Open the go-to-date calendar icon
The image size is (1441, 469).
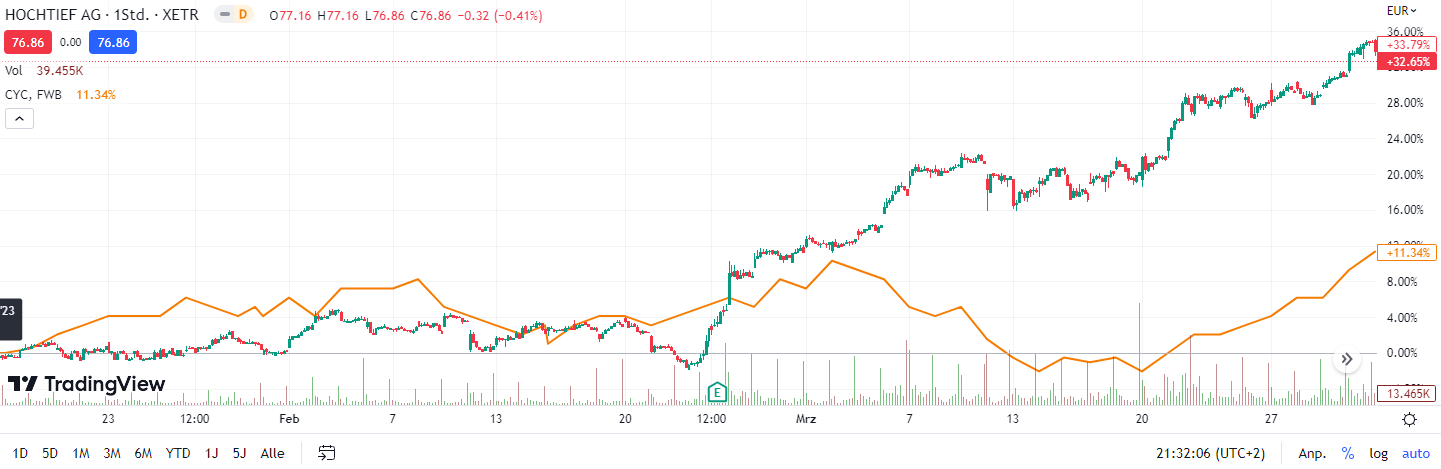click(x=326, y=453)
